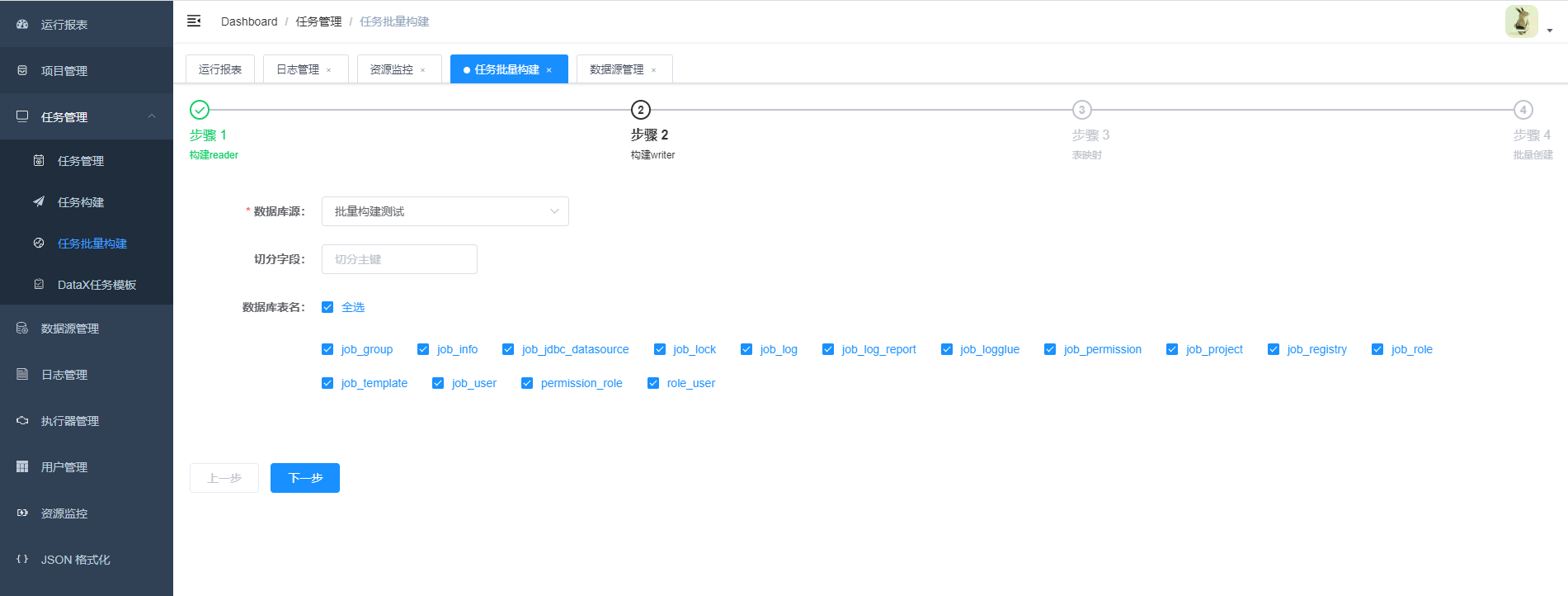
Task: Click the 数据源管理 sidebar database icon
Action: point(22,329)
